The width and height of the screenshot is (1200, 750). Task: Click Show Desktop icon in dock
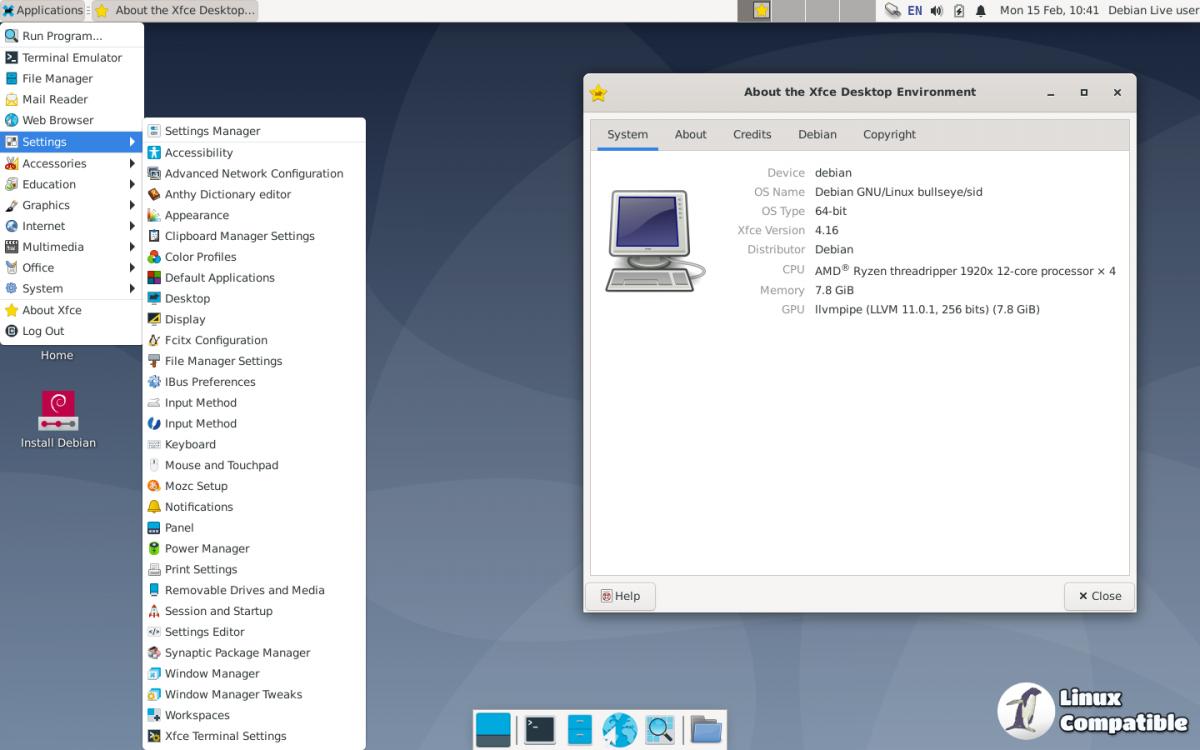493,730
